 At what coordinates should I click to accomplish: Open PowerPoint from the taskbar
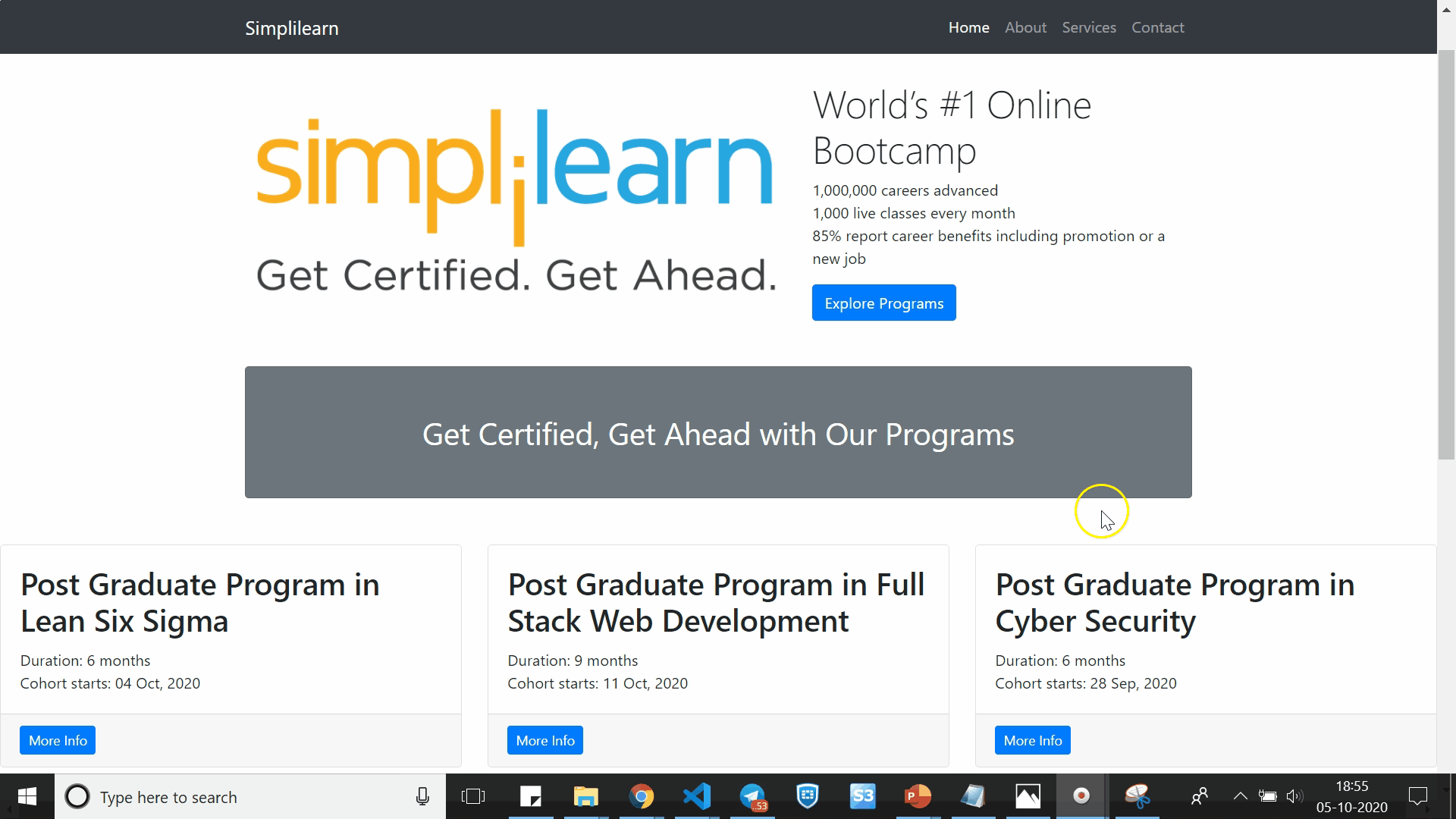pyautogui.click(x=918, y=796)
